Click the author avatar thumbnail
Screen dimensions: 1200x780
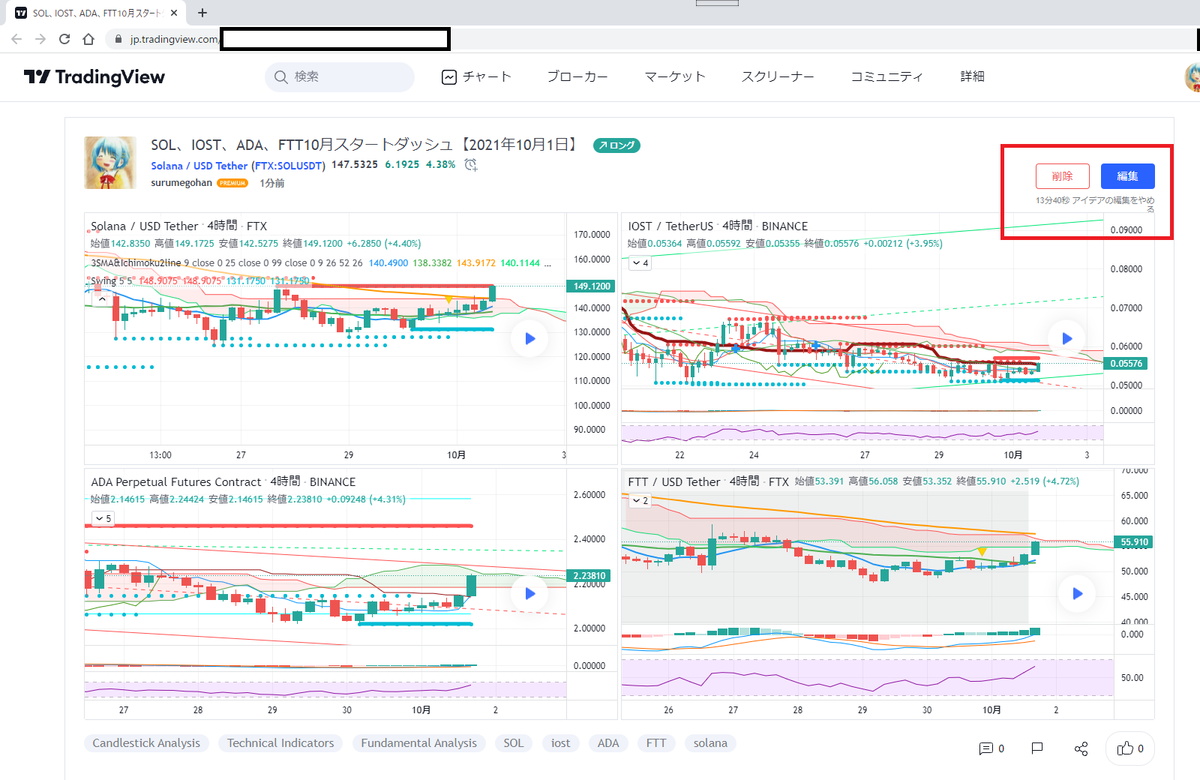point(110,163)
